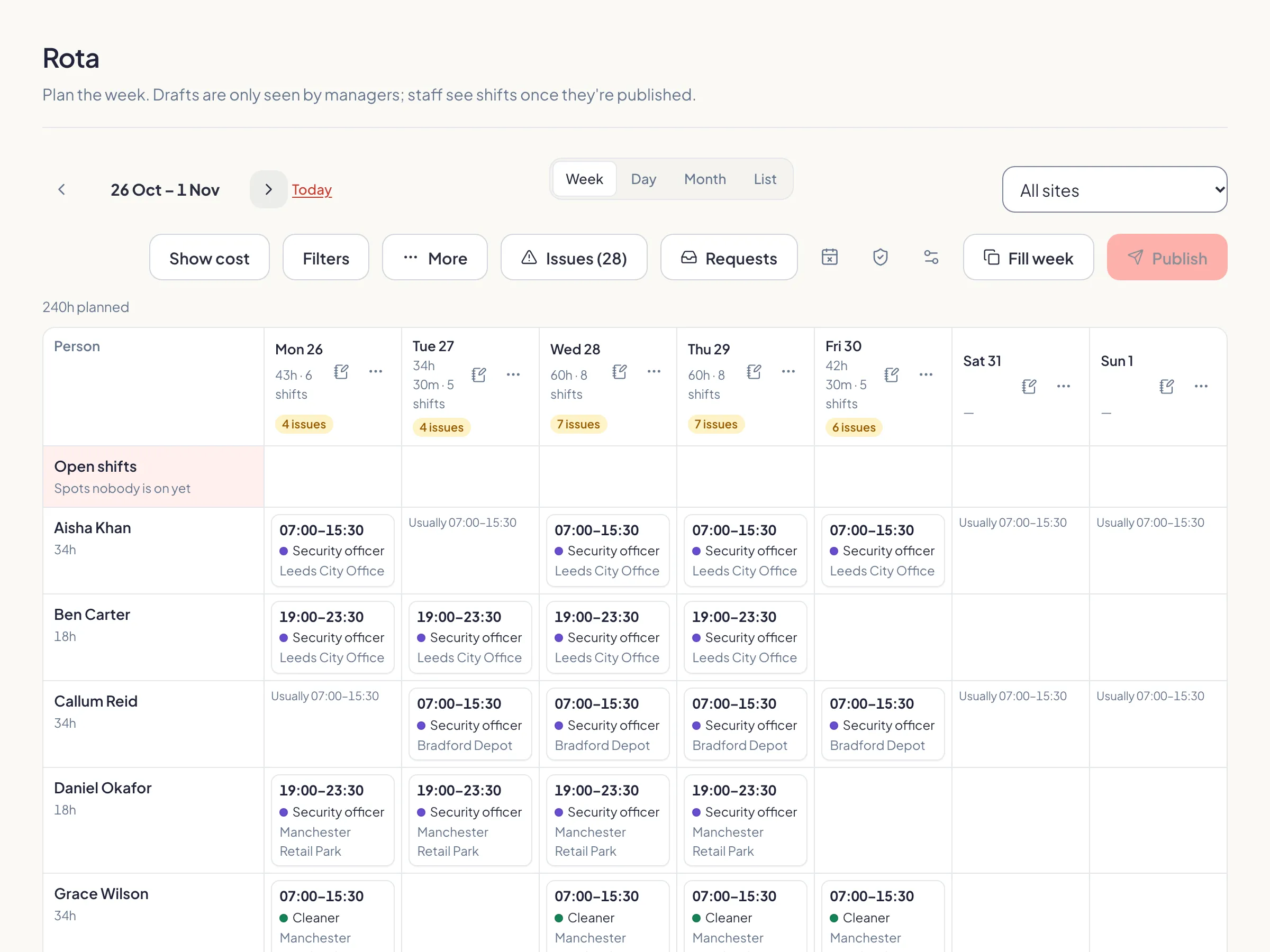Open Aisha Khan's Monday 07:00–15:30 shift
1270x952 pixels.
(332, 551)
